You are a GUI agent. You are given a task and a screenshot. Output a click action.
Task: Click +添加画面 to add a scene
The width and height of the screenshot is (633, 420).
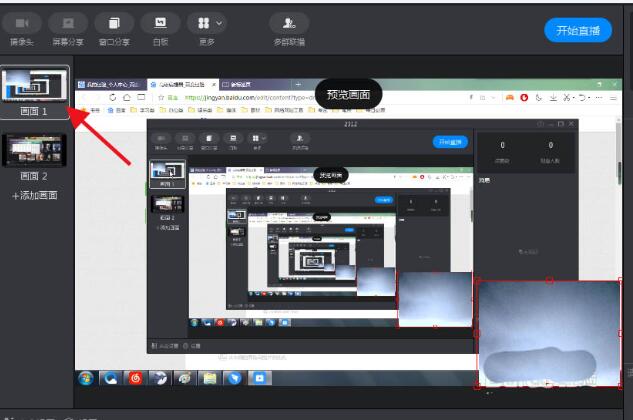tap(35, 195)
